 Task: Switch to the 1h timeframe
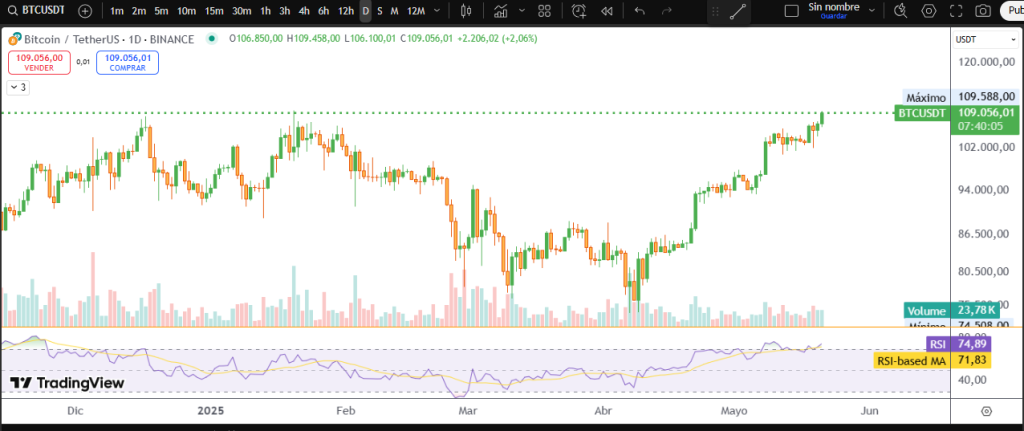point(265,10)
